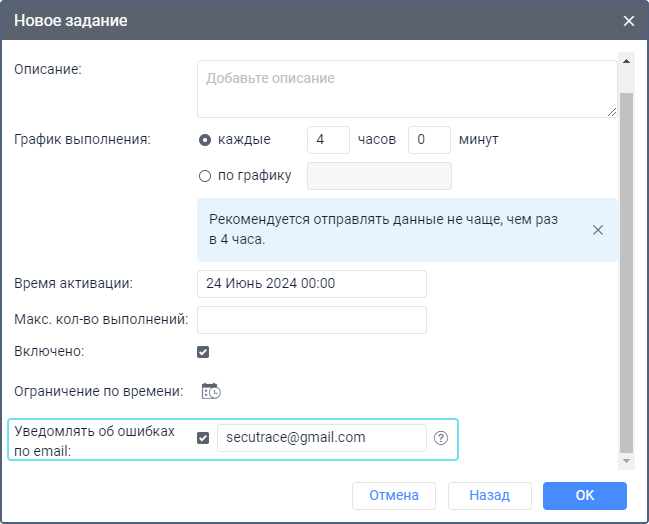Image resolution: width=649 pixels, height=524 pixels.
Task: Open the time limitation calendar-clock icon
Action: point(211,391)
